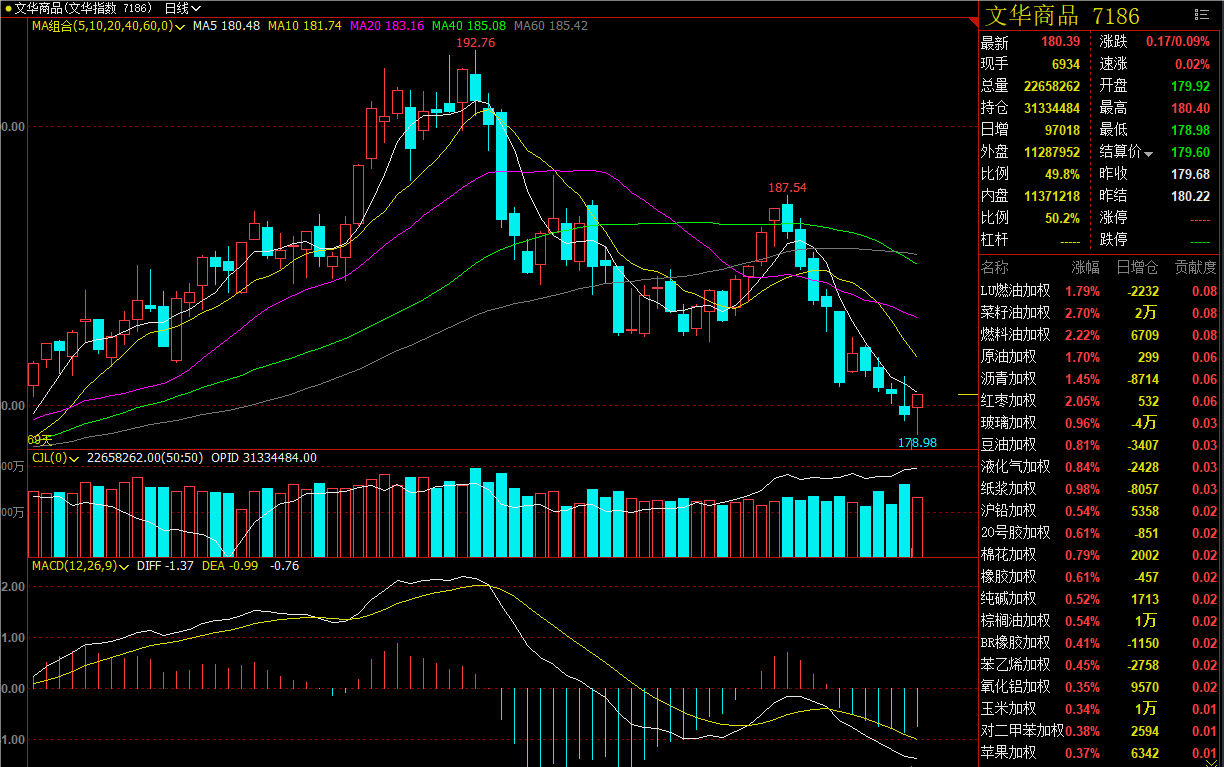
Task: Click the 结算价 value 179.60
Action: tap(1191, 152)
